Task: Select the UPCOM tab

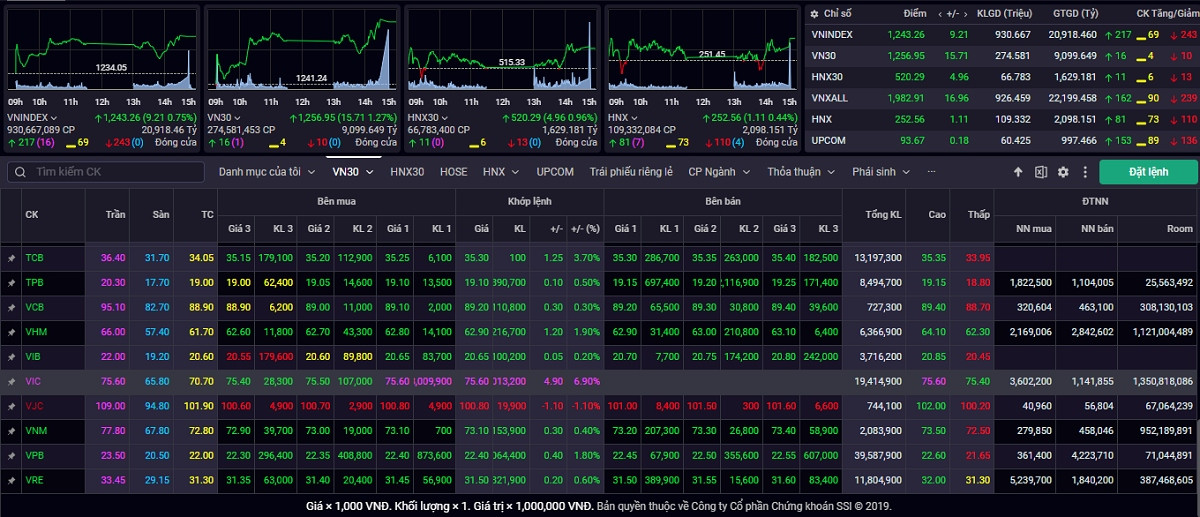Action: [555, 172]
